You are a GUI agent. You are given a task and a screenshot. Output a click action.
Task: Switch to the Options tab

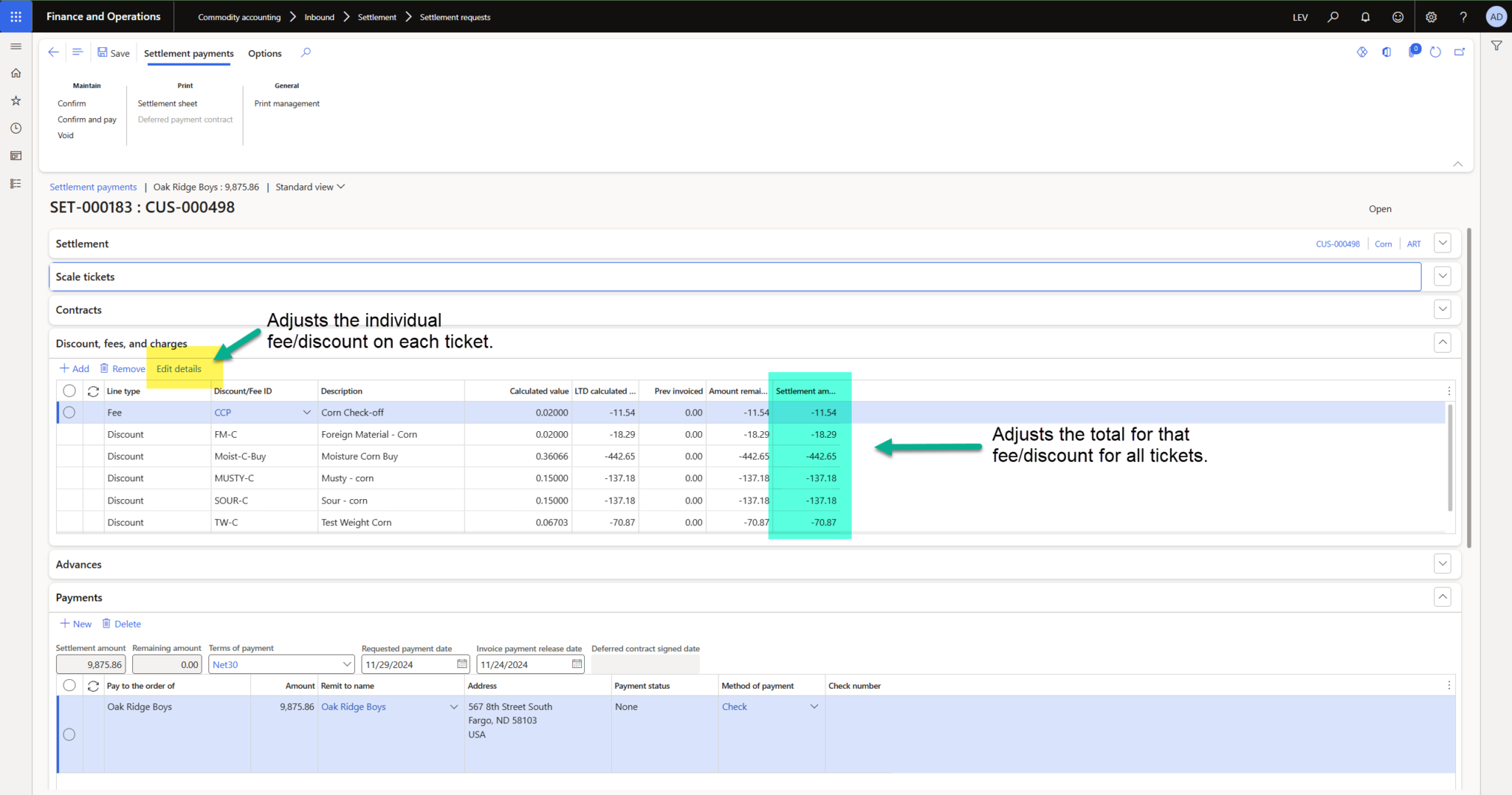pyautogui.click(x=264, y=53)
